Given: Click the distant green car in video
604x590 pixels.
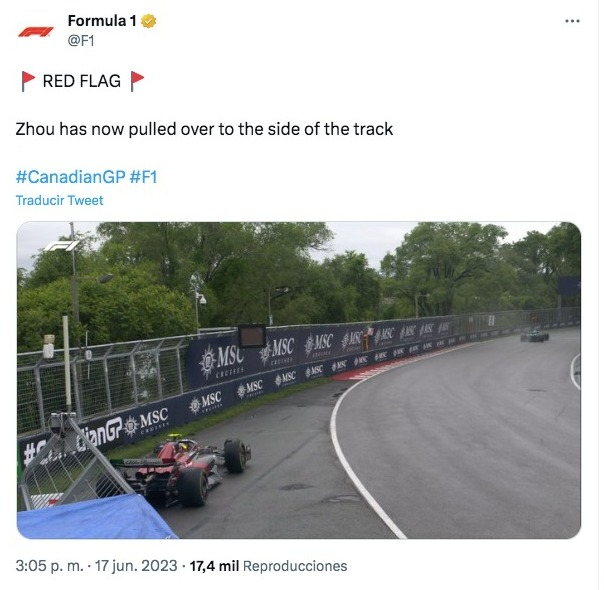Looking at the screenshot, I should pos(534,335).
